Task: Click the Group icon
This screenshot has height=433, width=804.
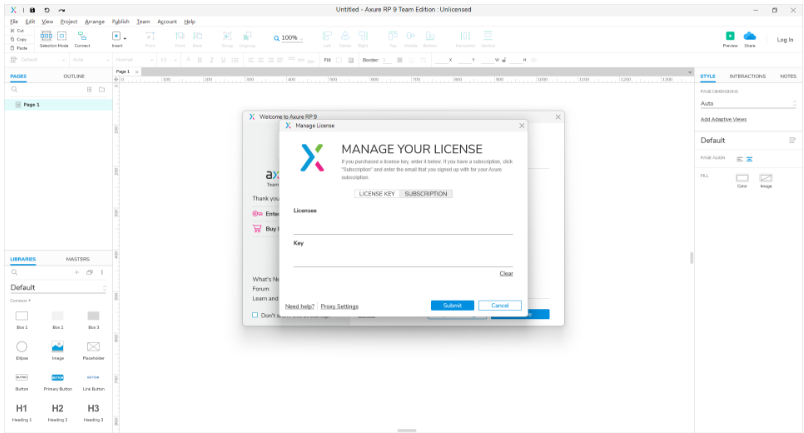Action: pyautogui.click(x=227, y=38)
